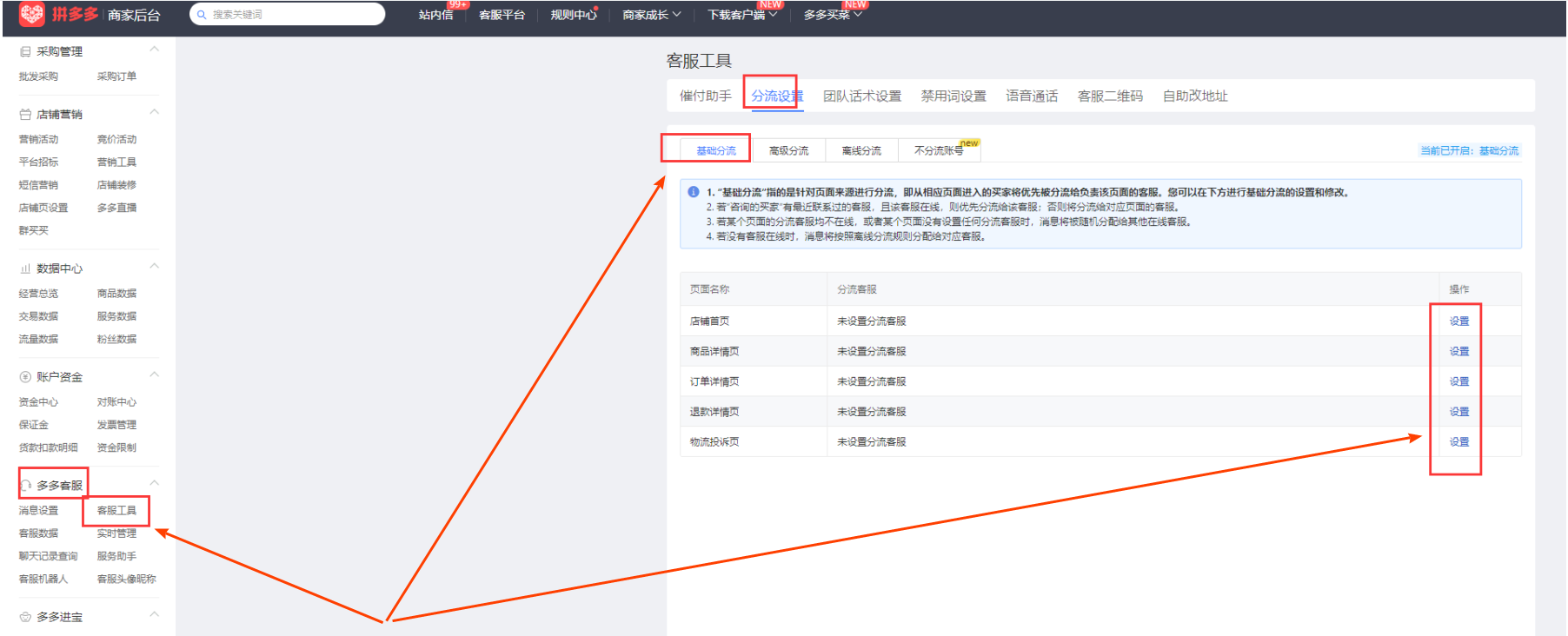
Task: Switch to the 团队话术设置 tab
Action: point(862,96)
